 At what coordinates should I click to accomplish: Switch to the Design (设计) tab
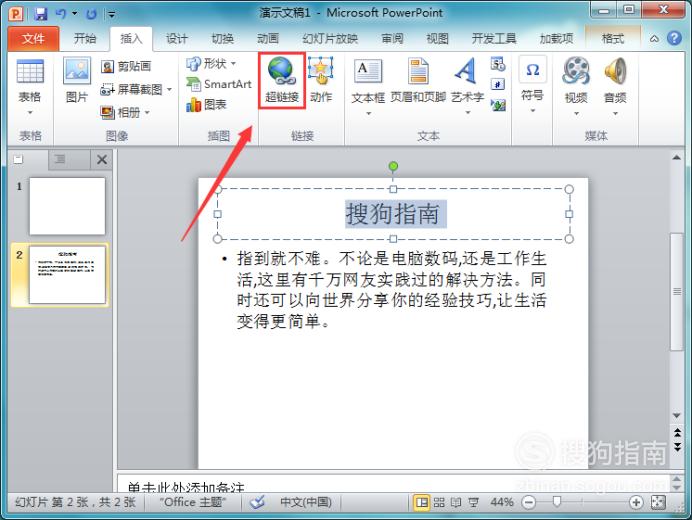coord(177,39)
